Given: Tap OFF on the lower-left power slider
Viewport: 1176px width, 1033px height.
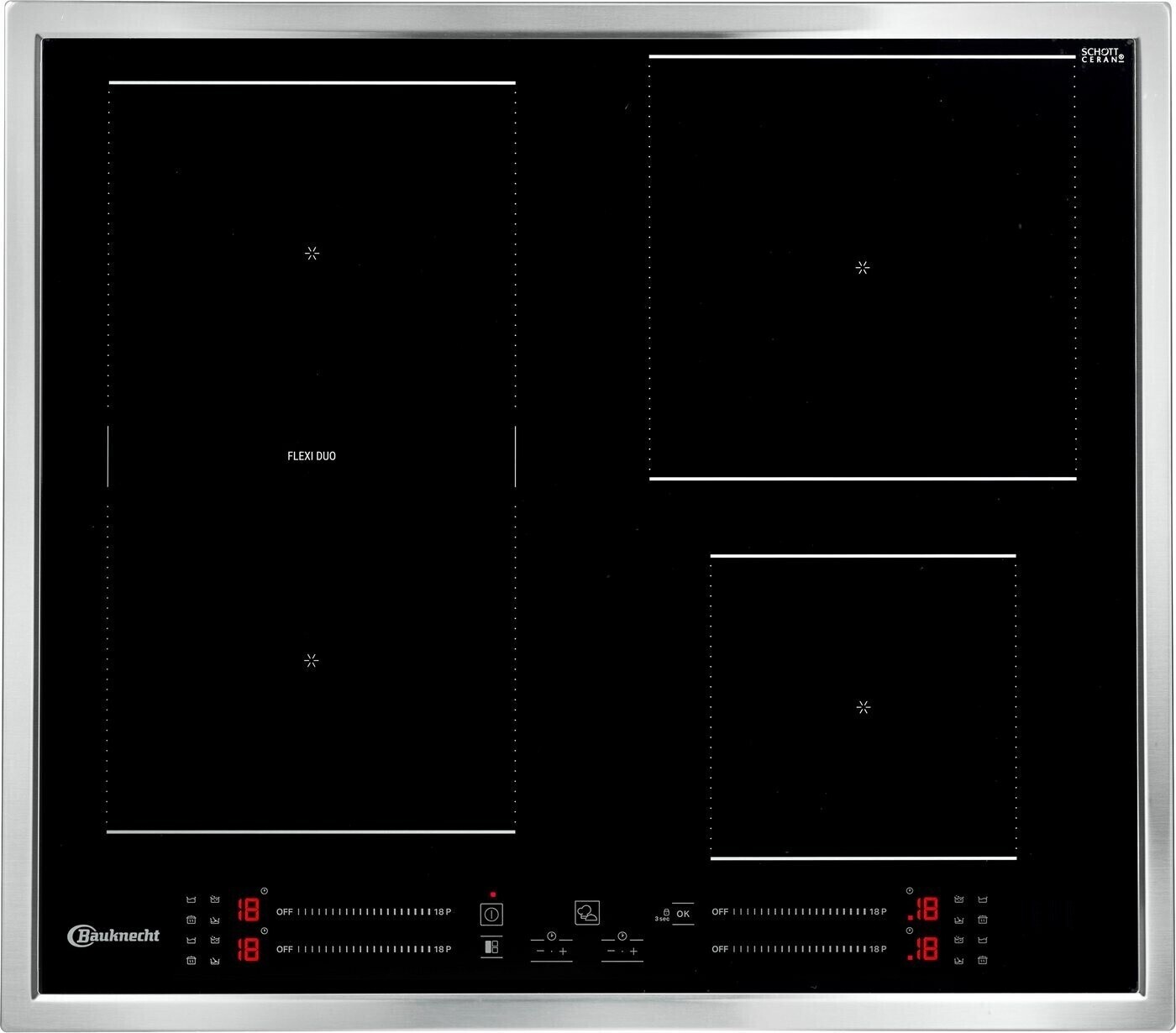Looking at the screenshot, I should coord(285,949).
